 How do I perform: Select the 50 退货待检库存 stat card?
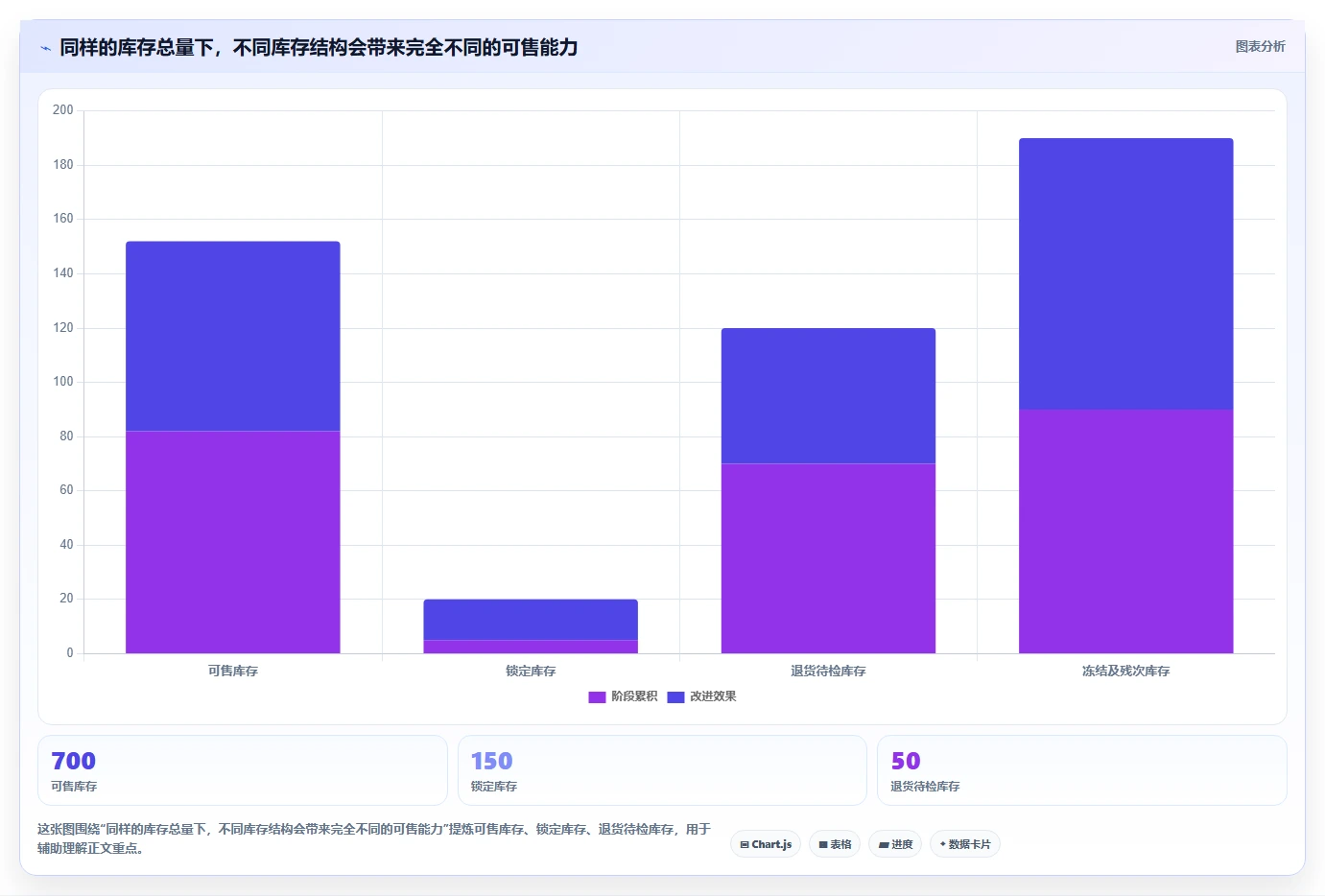click(1082, 770)
